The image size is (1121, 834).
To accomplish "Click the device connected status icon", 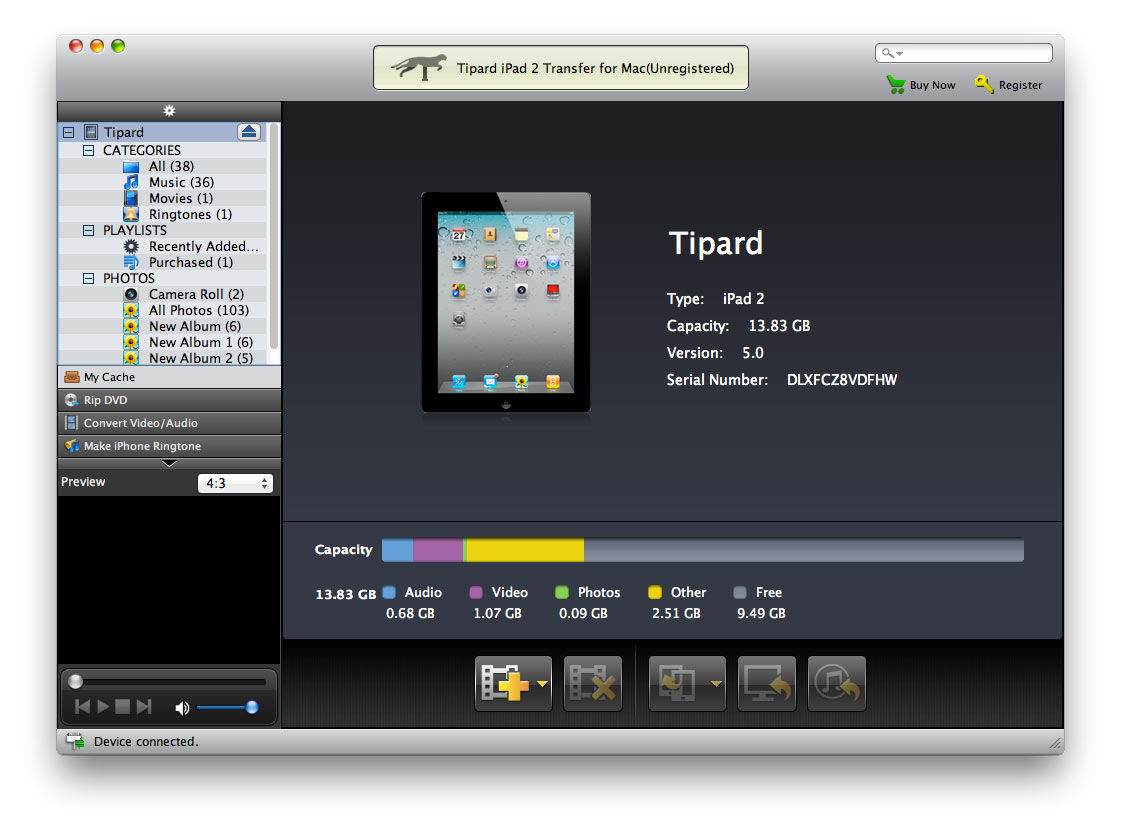I will (75, 741).
